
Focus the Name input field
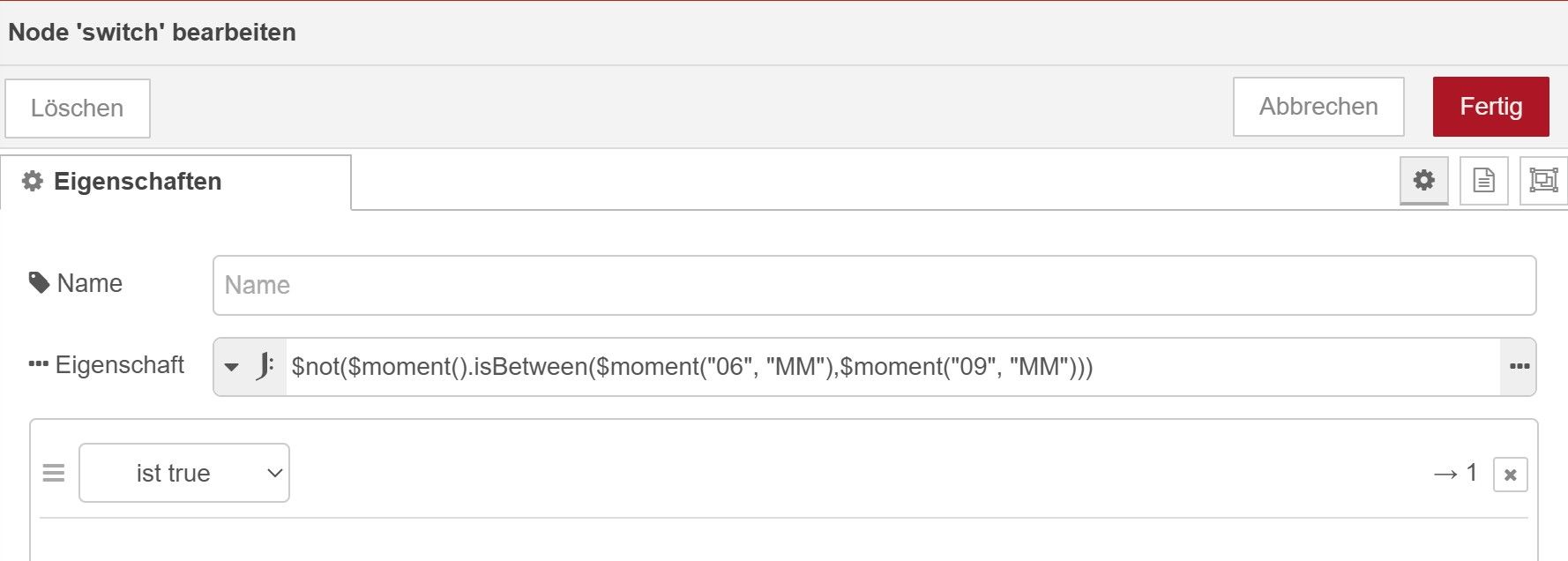pyautogui.click(x=873, y=285)
